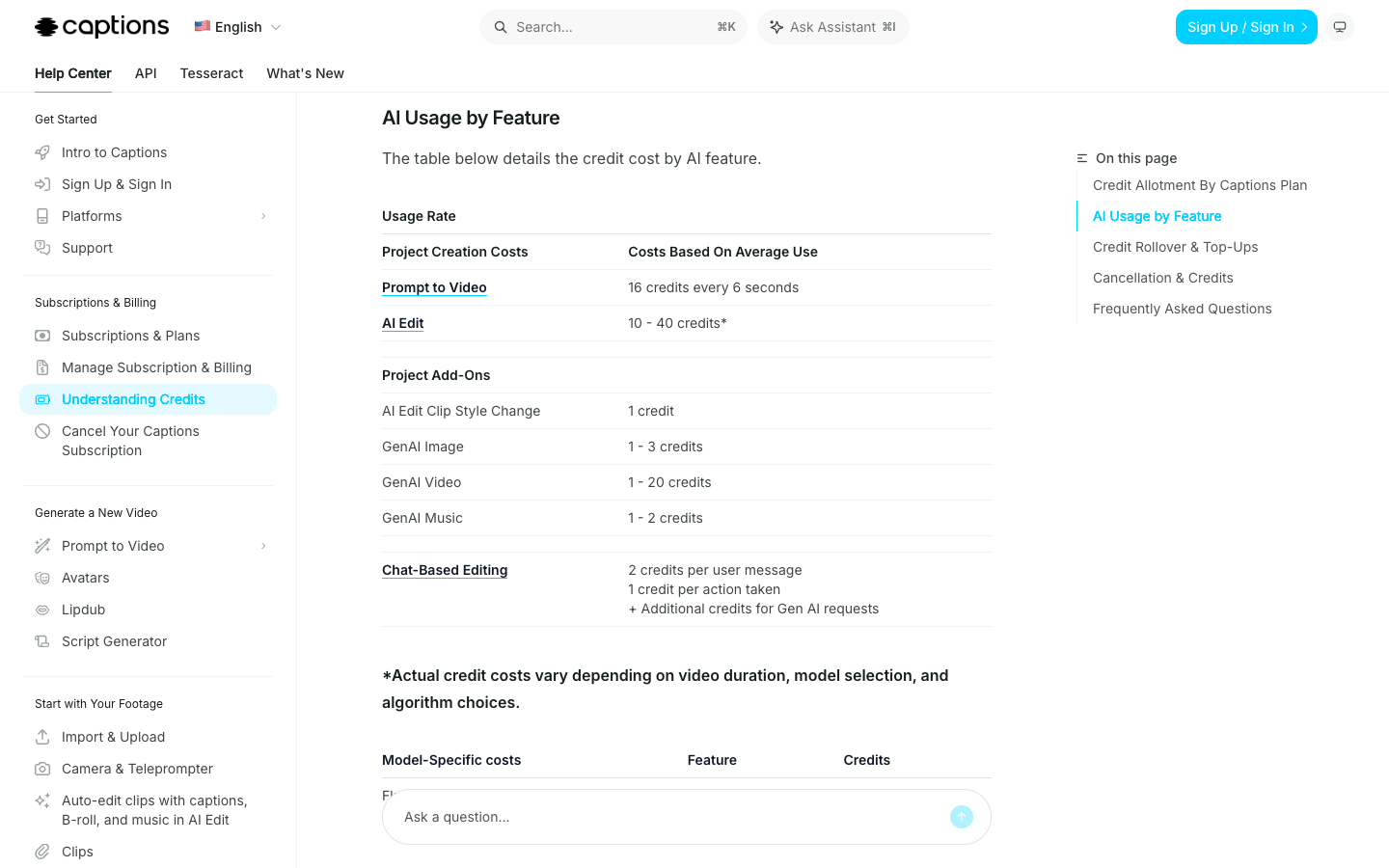Click the Sign Up / Sign In button
This screenshot has height=868, width=1389.
point(1246,27)
